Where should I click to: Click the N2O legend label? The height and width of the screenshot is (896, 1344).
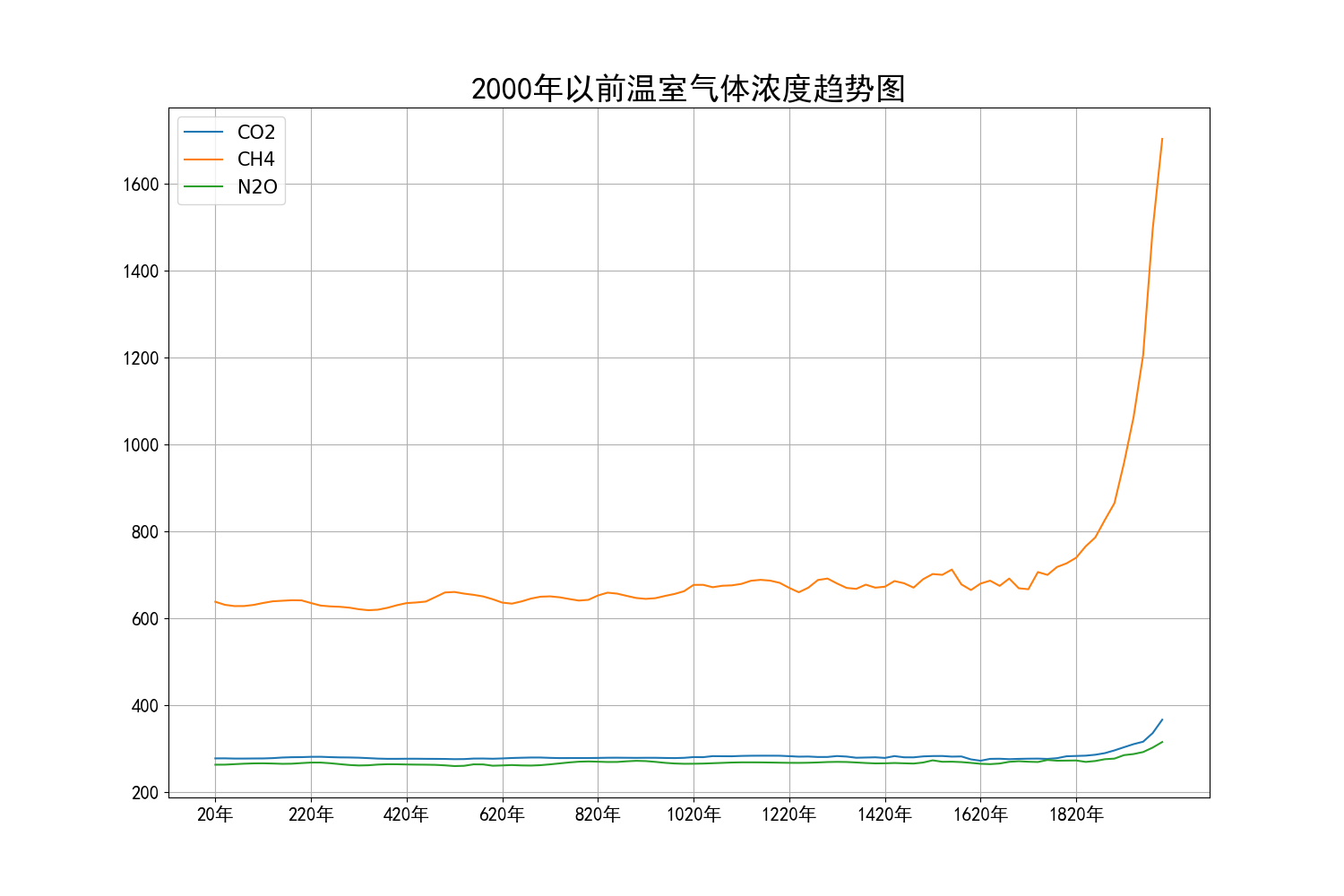coord(257,187)
